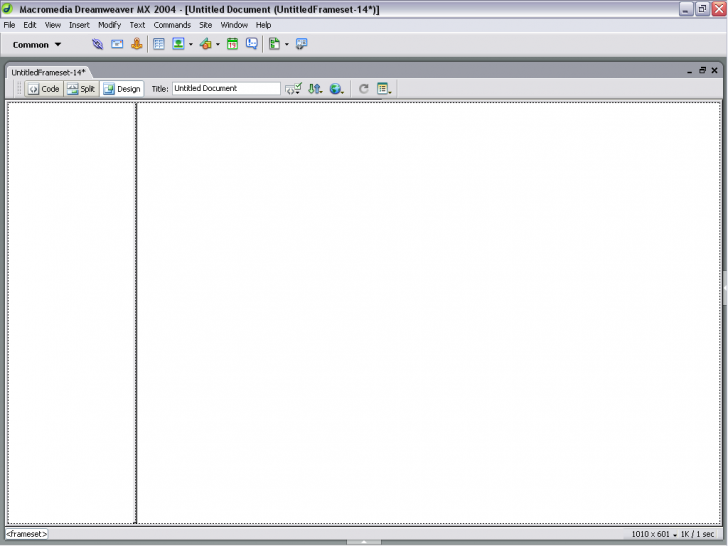Click the Hyperlink insert icon
Screen dimensions: 728x546
[x=98, y=44]
